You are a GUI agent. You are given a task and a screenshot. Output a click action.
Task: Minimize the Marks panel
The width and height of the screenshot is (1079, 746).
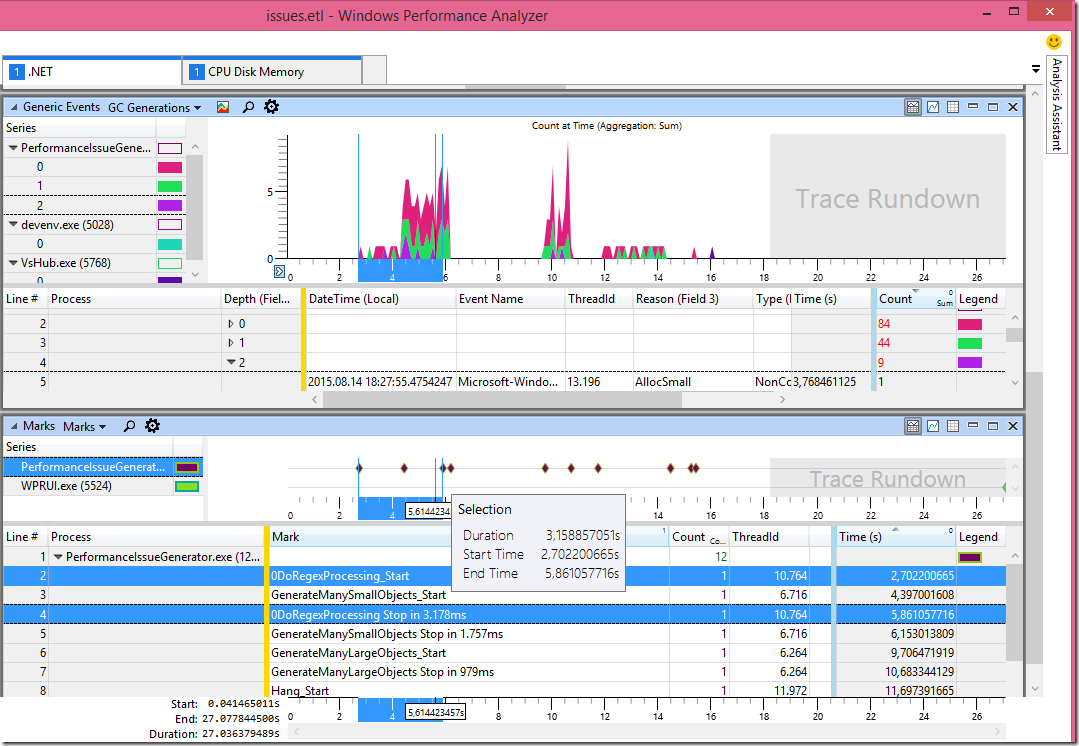(x=973, y=425)
